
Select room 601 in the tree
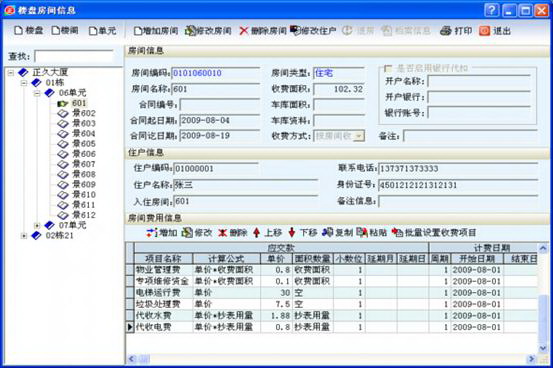tap(79, 103)
